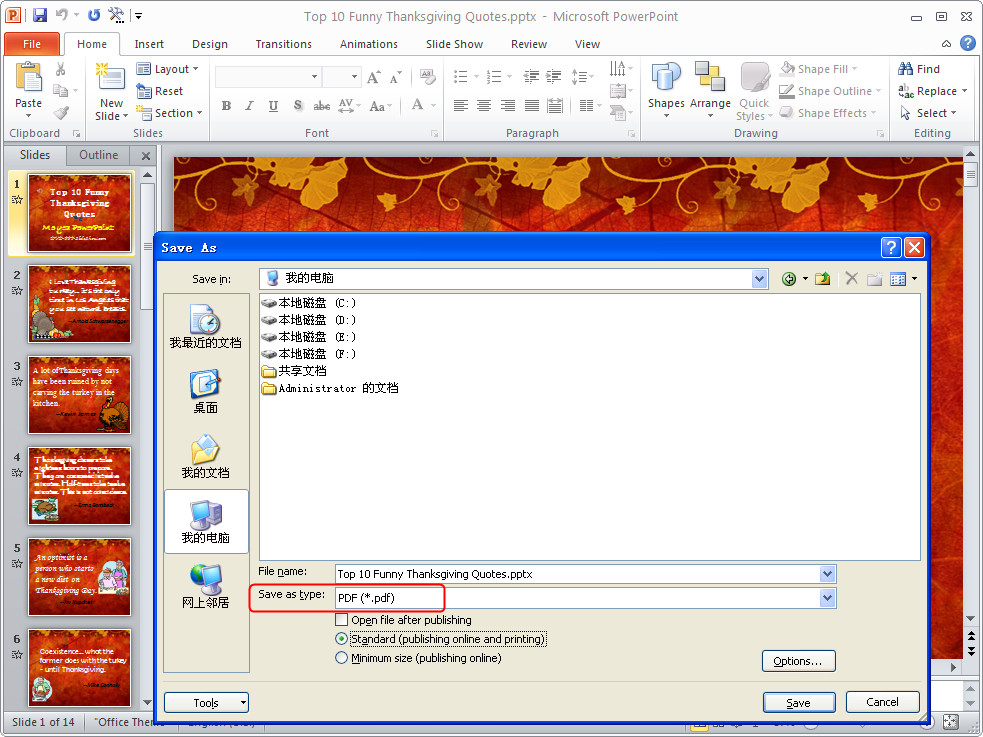
Task: Switch to the Outline pane tab
Action: pos(98,155)
